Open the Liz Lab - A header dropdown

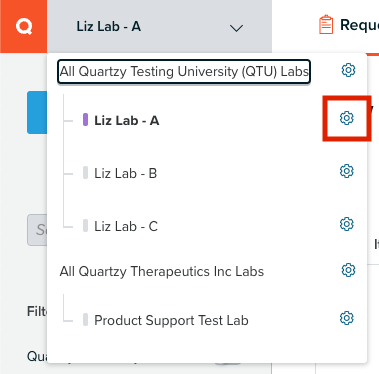[x=159, y=26]
